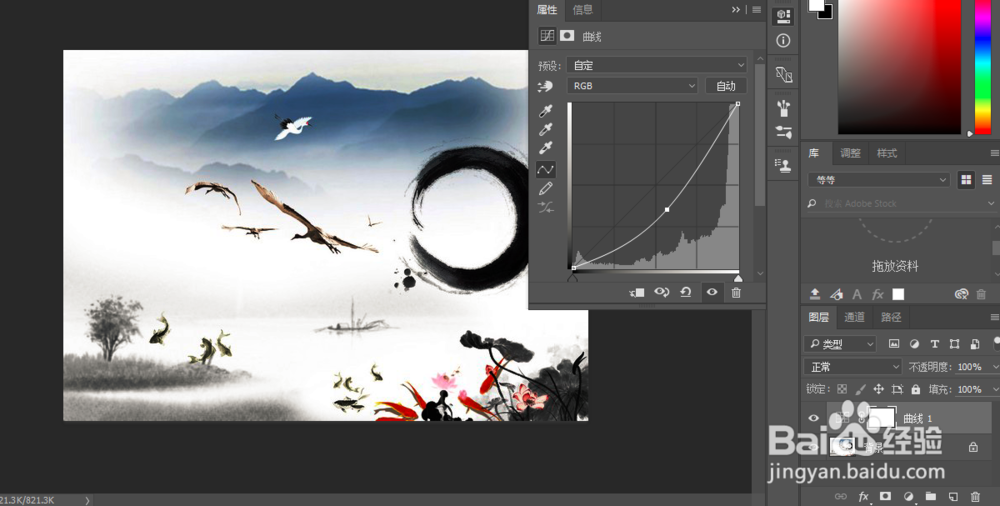Image resolution: width=1000 pixels, height=506 pixels.
Task: Create a new layer
Action: coord(953,496)
